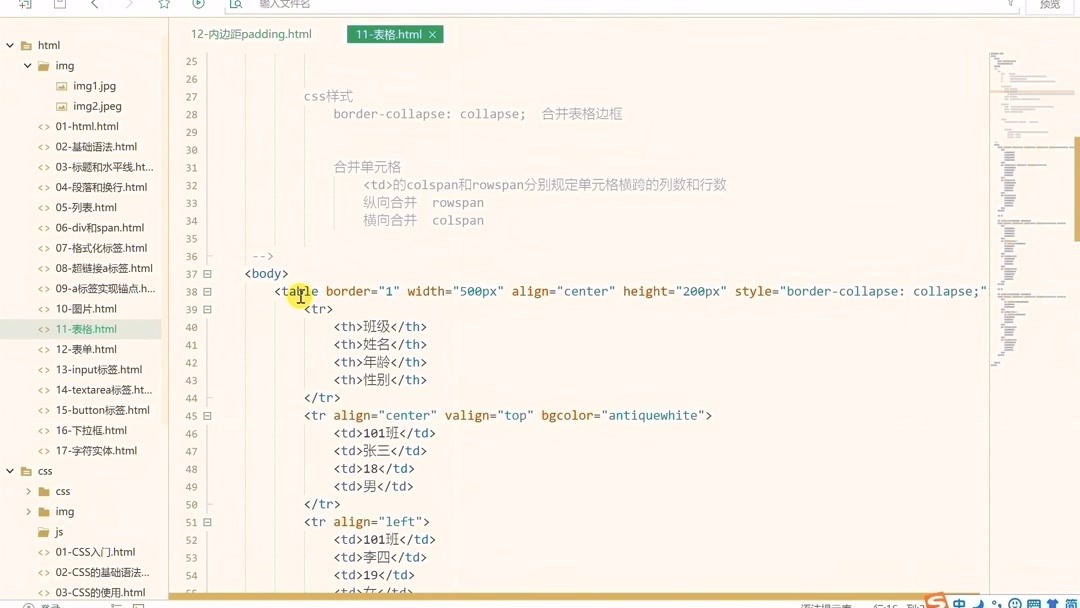Select the star favorites icon
Viewport: 1080px width, 608px height.
point(164,5)
